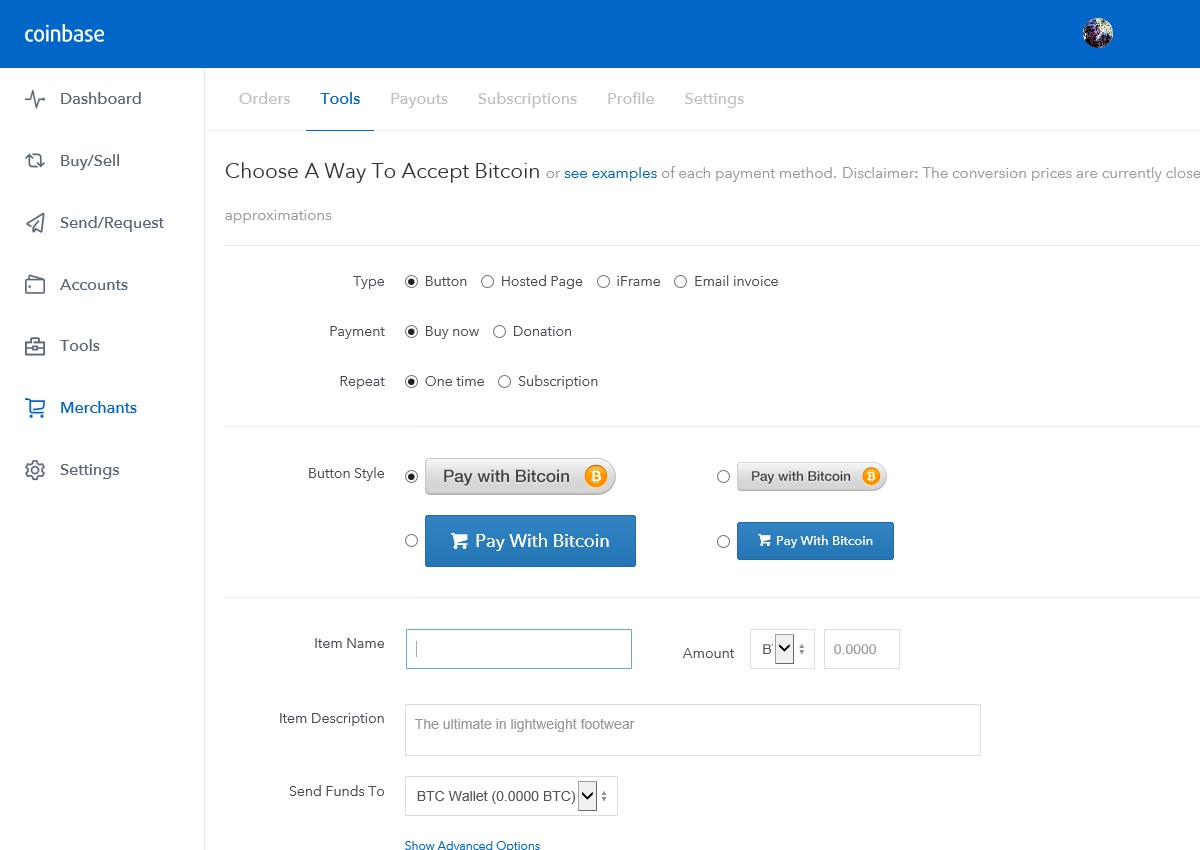1200x850 pixels.
Task: Choose the iFrame type radio button
Action: [x=603, y=282]
